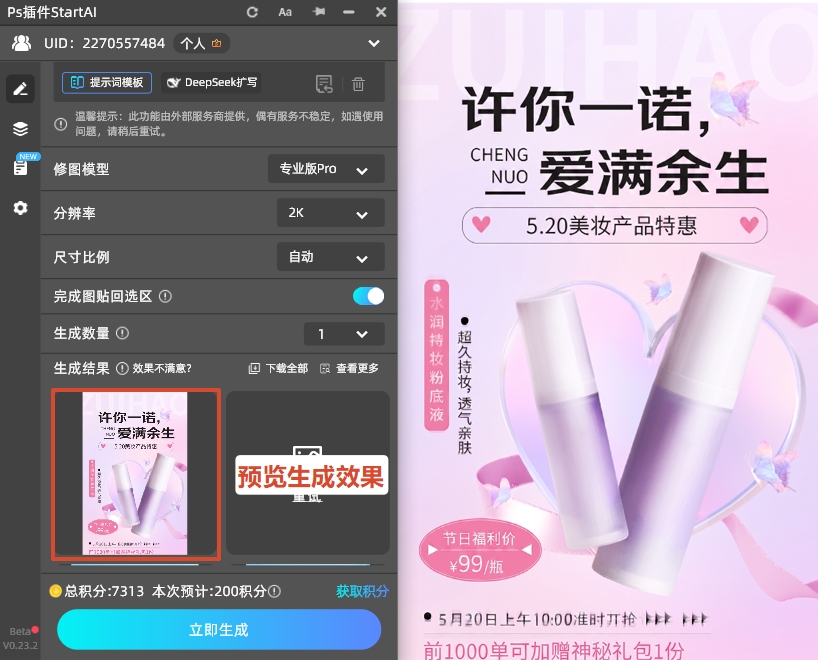The image size is (818, 660).
Task: Toggle 完成图贴回选区 switch off
Action: (x=368, y=295)
